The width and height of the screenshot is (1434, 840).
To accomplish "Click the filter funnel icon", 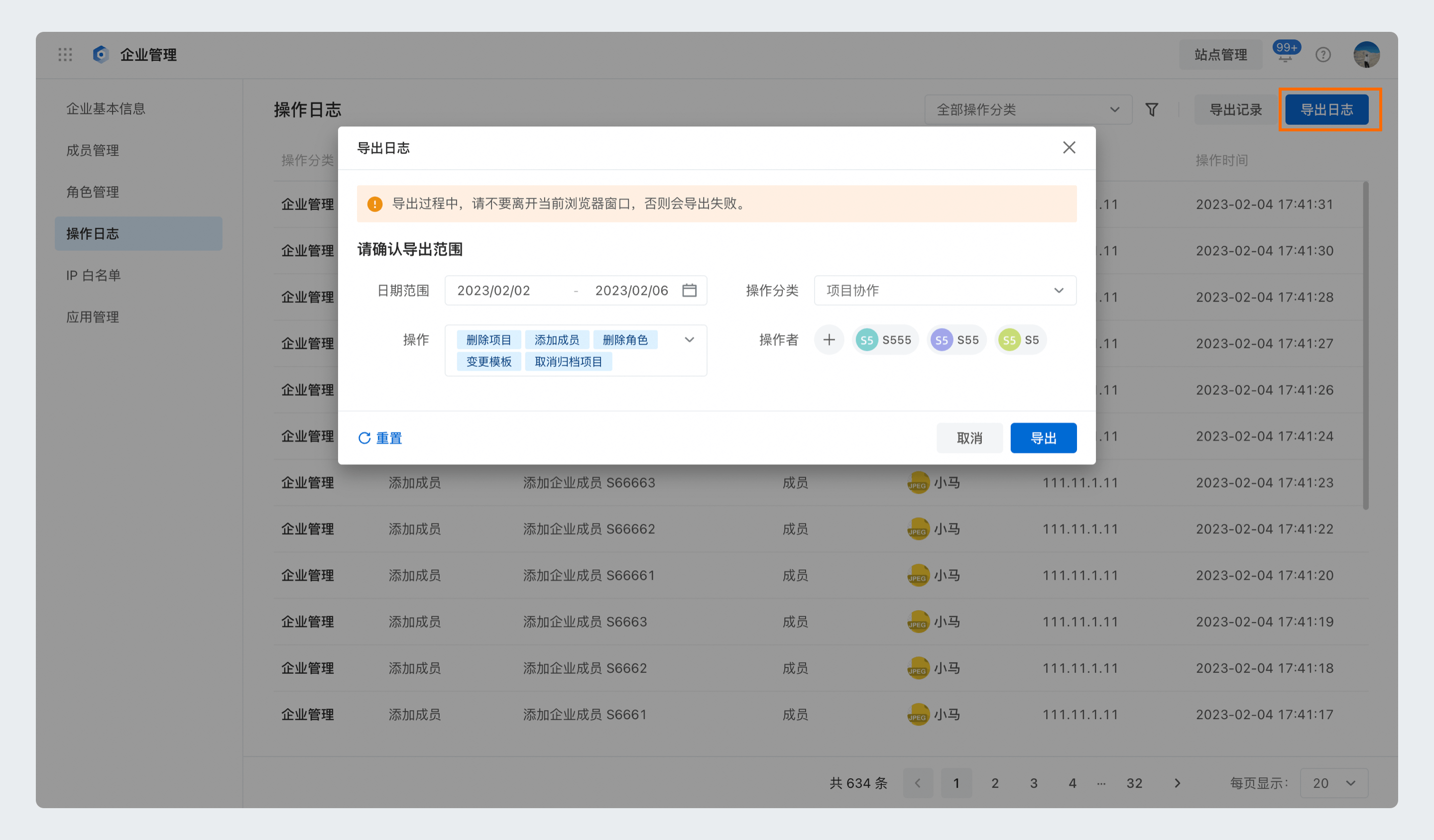I will [1151, 109].
